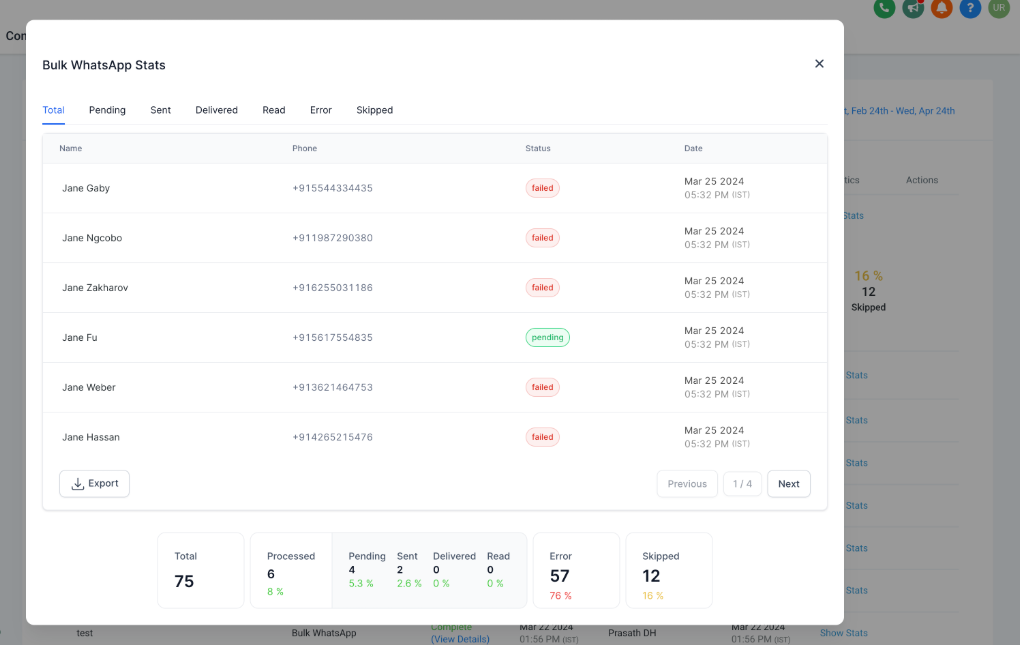The height and width of the screenshot is (645, 1020).
Task: Switch to the Sent tab
Action: click(x=161, y=110)
